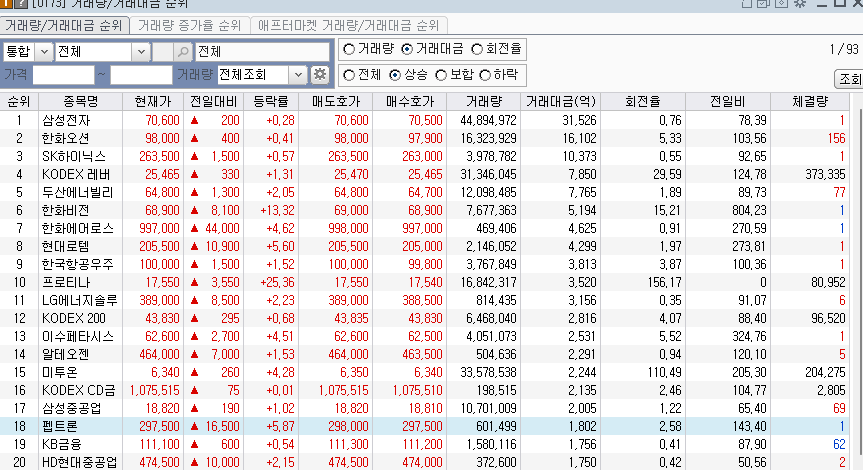Click 한화비전 current price 68,900
Image resolution: width=863 pixels, height=470 pixels.
coord(162,210)
